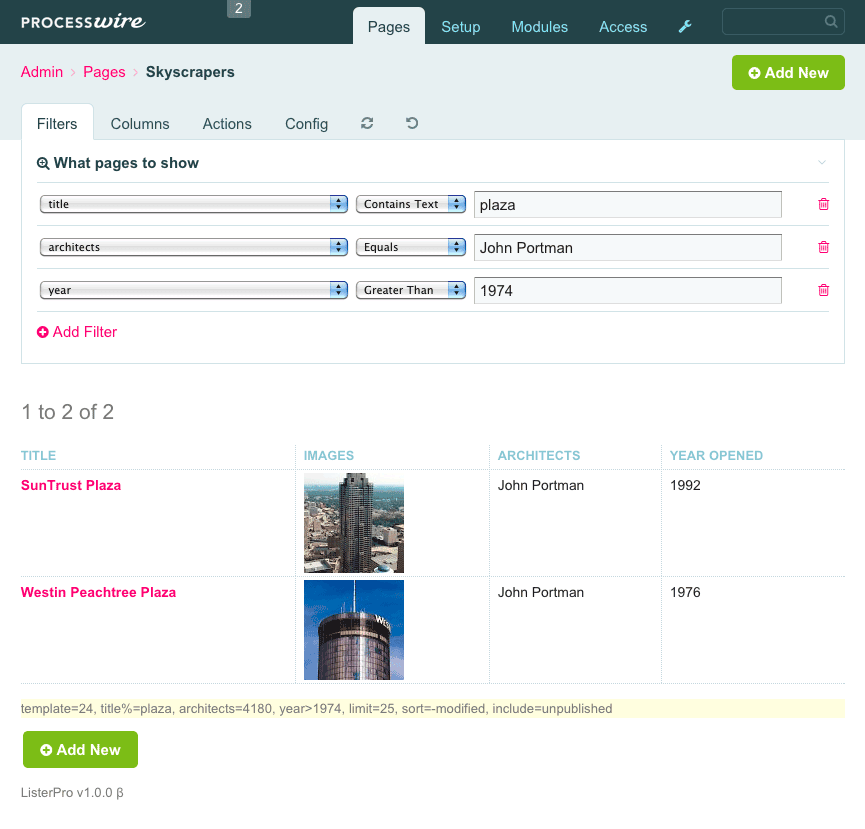Image resolution: width=865 pixels, height=829 pixels.
Task: Open the title field dropdown
Action: pyautogui.click(x=194, y=204)
